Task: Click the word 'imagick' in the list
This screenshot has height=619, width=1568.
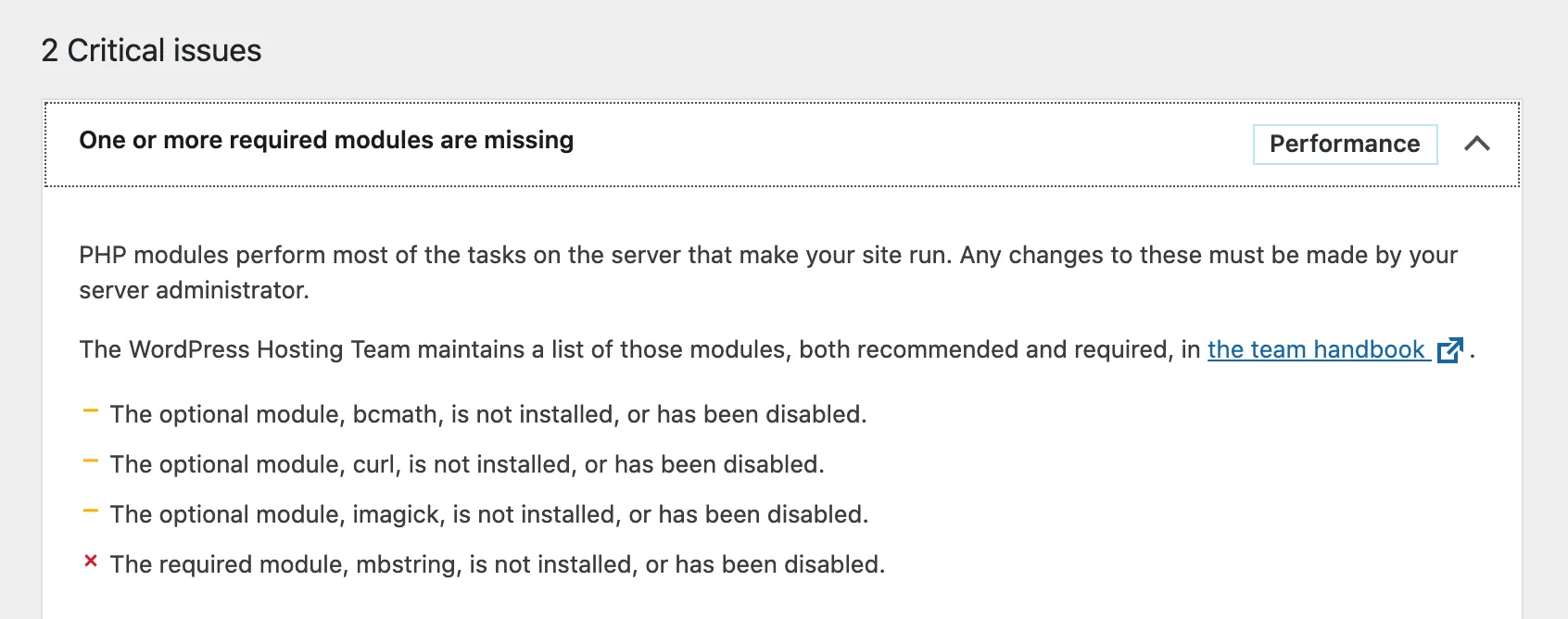Action: [396, 514]
